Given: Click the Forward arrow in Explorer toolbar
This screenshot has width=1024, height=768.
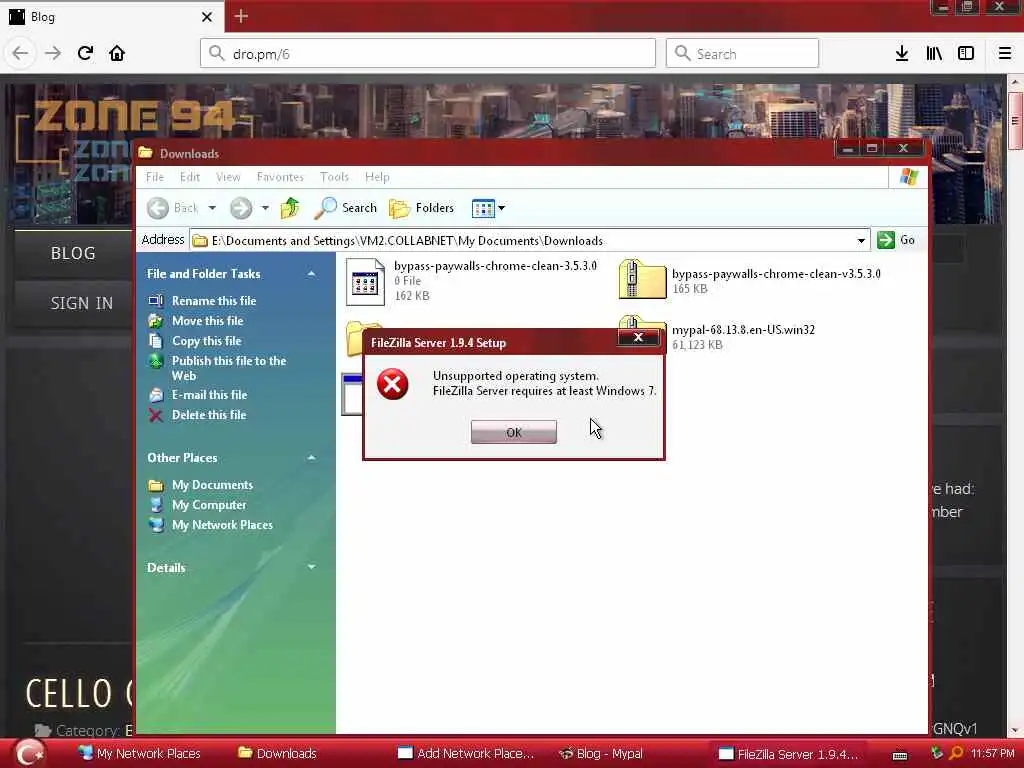Looking at the screenshot, I should click(x=241, y=208).
